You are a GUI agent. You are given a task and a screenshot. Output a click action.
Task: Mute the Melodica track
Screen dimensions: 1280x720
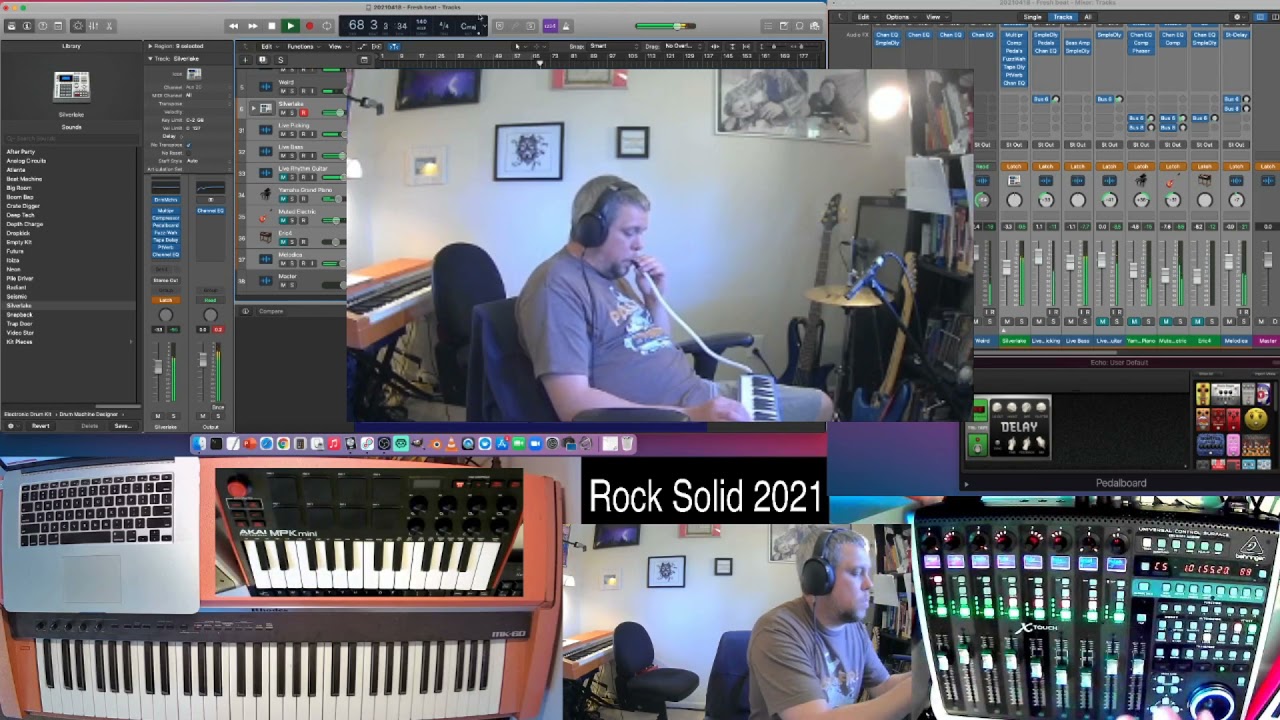[x=283, y=263]
